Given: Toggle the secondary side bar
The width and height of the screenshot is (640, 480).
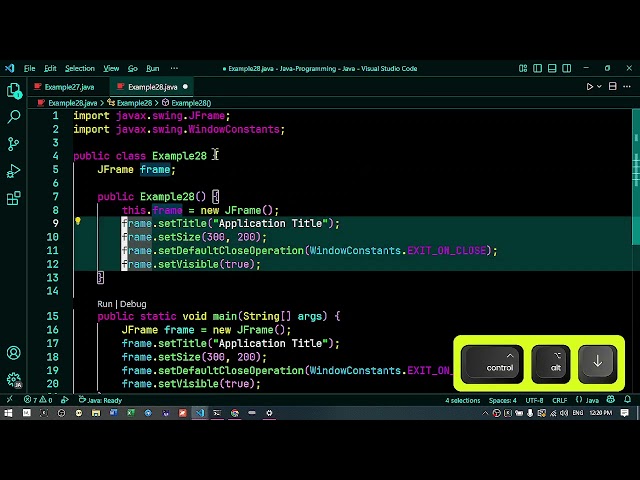Looking at the screenshot, I should (567, 68).
